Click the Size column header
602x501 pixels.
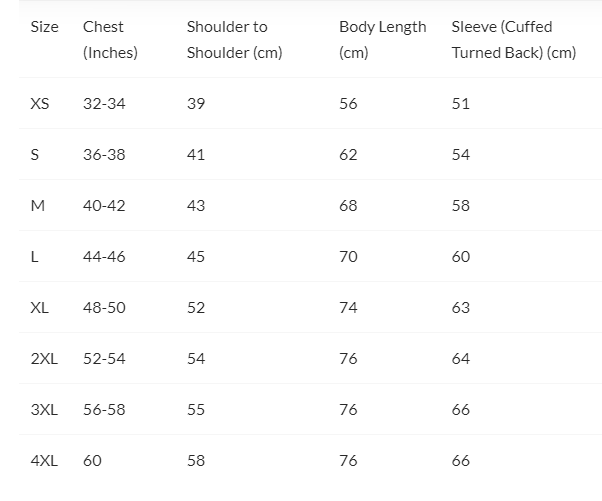[45, 27]
